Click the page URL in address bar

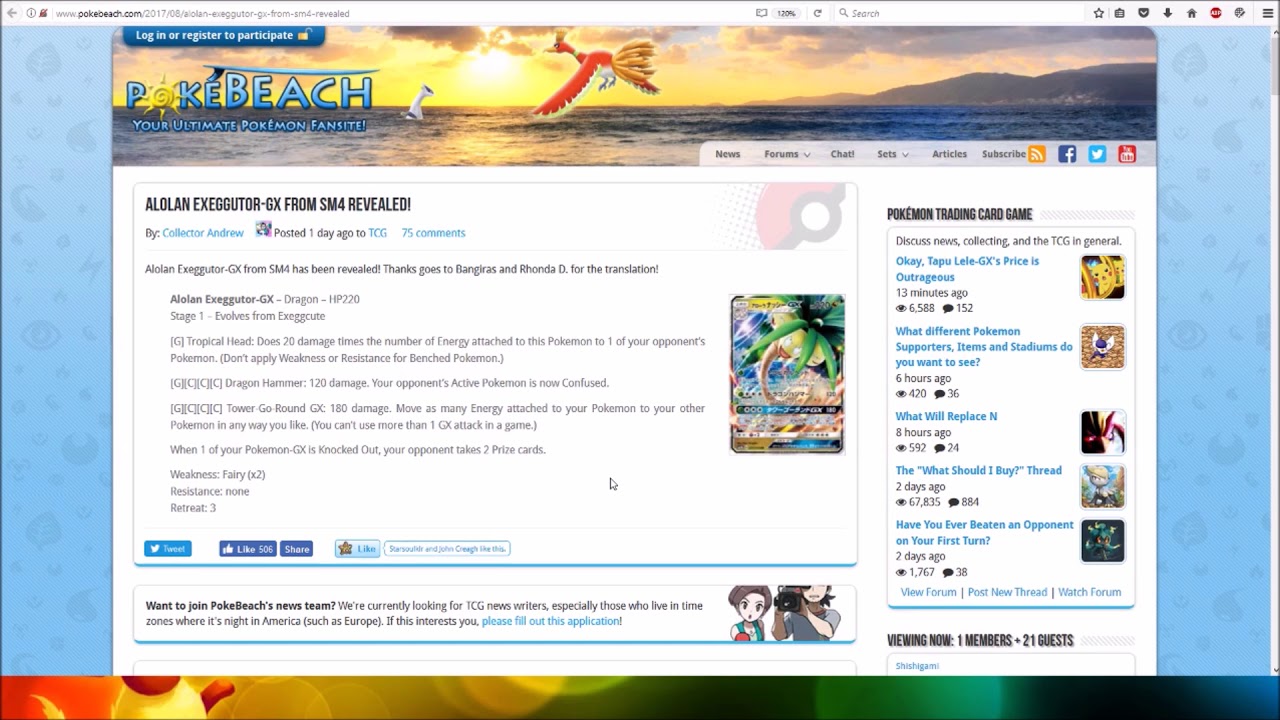pos(202,13)
